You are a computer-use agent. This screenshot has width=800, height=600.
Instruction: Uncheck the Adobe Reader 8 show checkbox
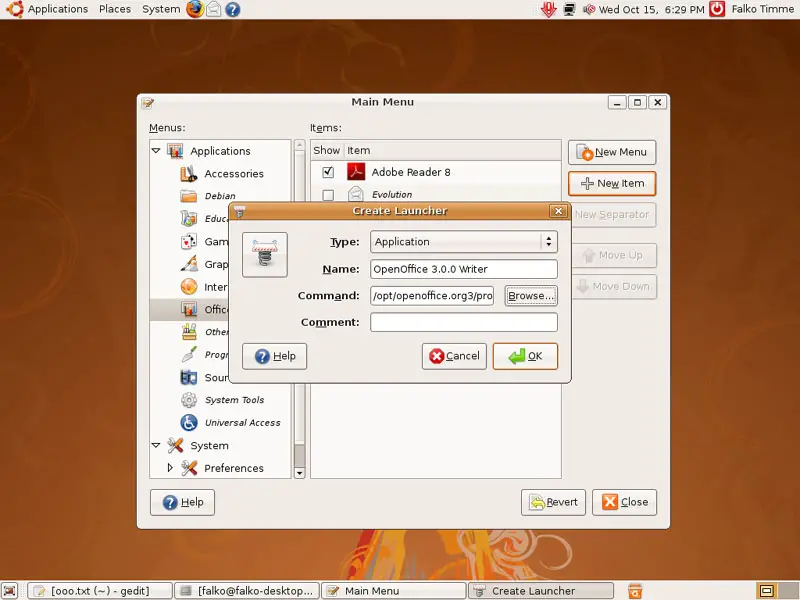pos(328,172)
